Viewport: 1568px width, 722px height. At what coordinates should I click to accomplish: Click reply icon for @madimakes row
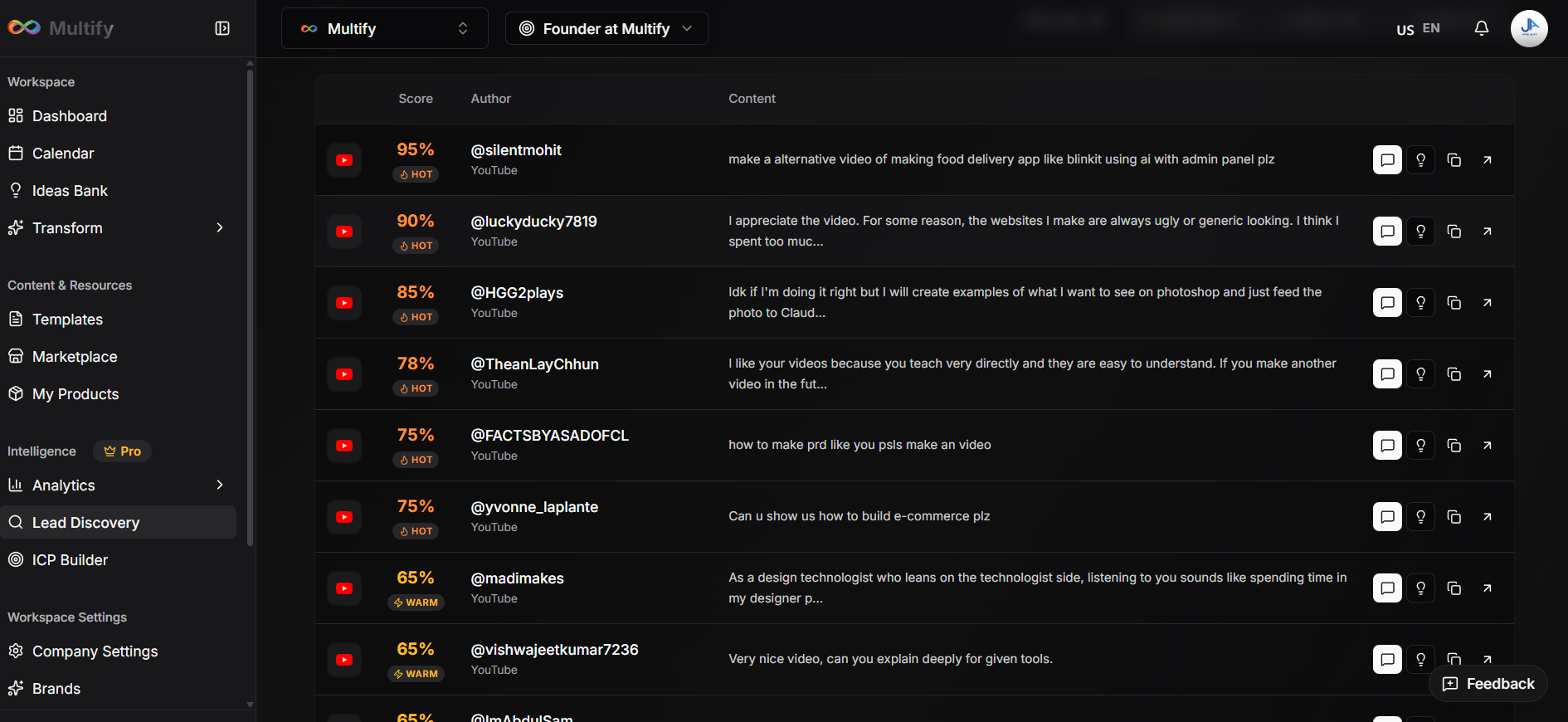1387,588
